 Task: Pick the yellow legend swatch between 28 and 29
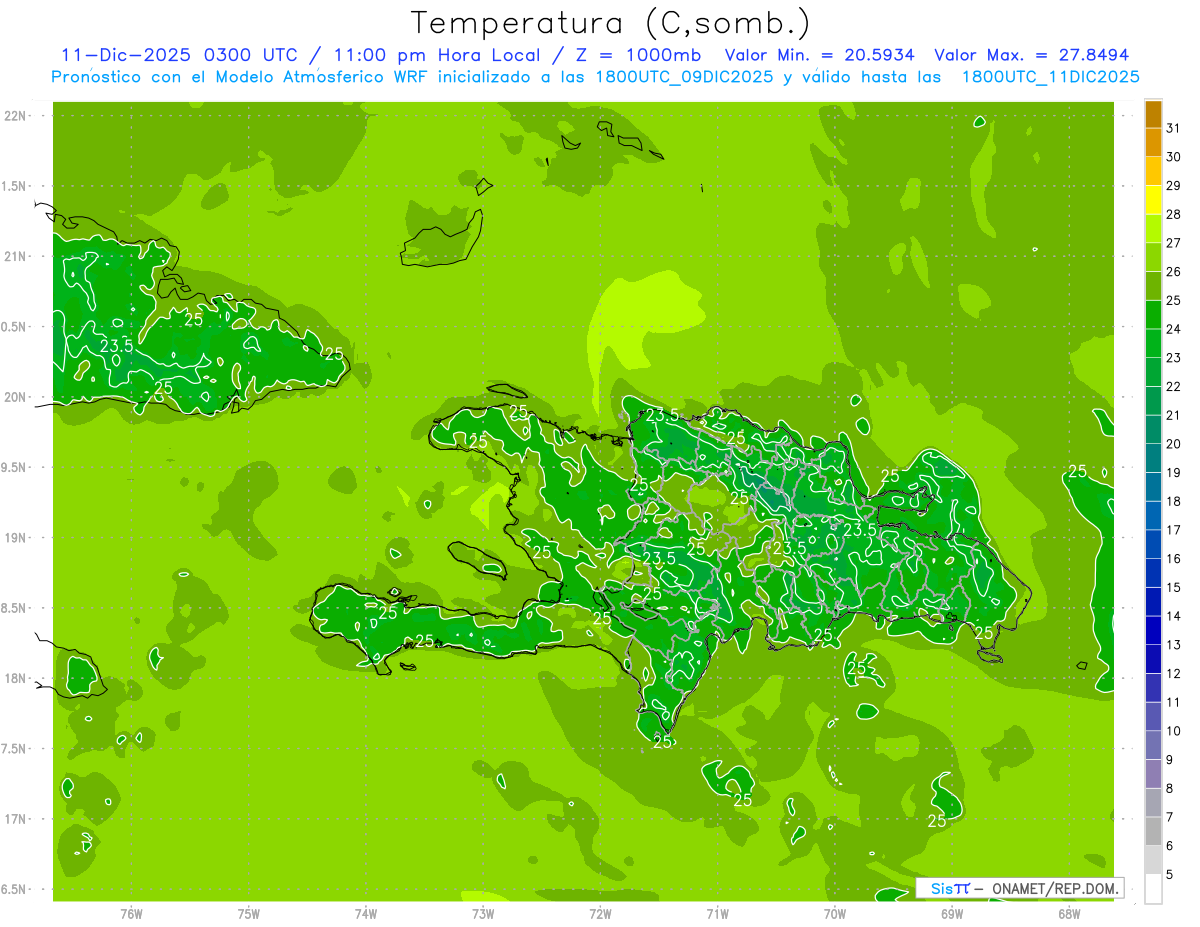point(1154,201)
